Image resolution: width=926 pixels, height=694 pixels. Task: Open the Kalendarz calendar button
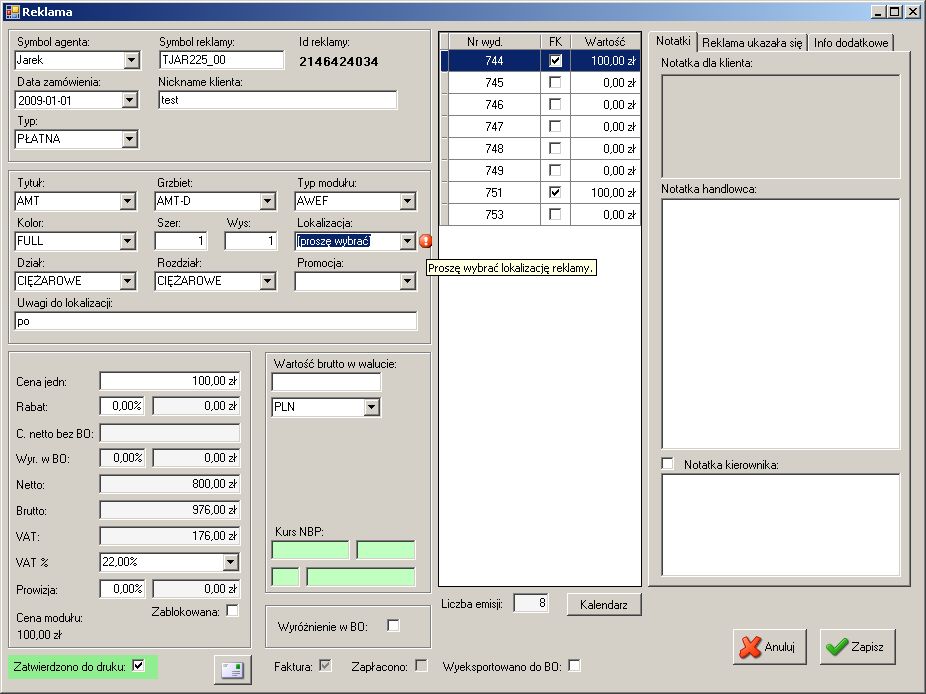[604, 604]
